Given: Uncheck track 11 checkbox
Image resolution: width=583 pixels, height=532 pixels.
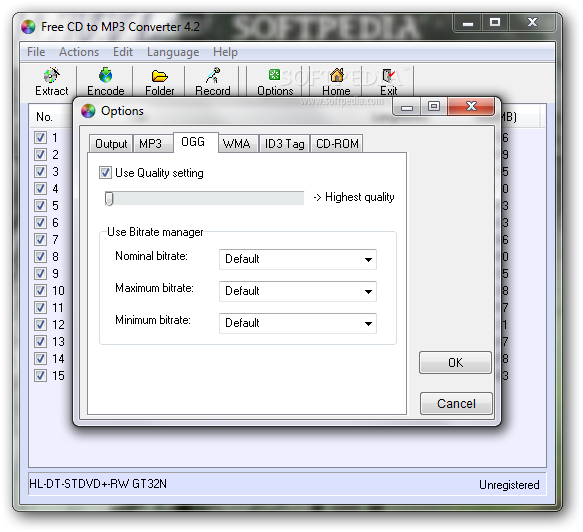Looking at the screenshot, I should [x=40, y=307].
